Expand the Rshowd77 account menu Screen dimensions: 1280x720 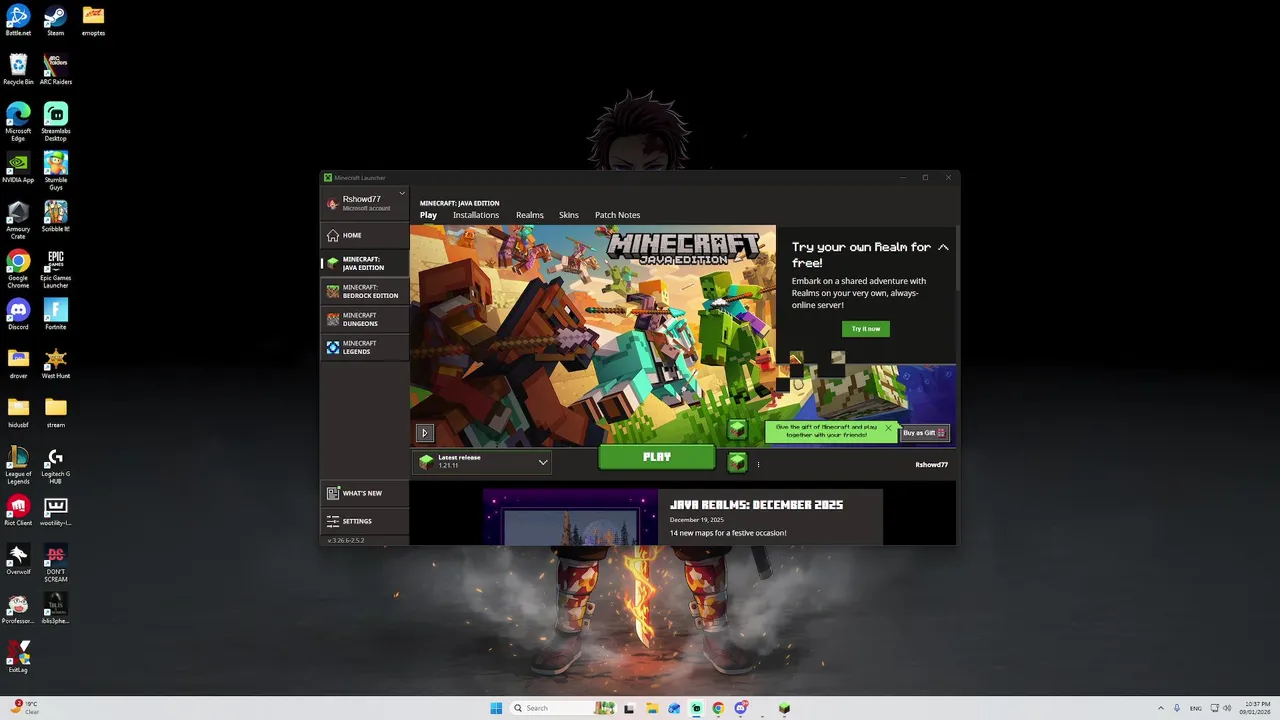(x=364, y=202)
